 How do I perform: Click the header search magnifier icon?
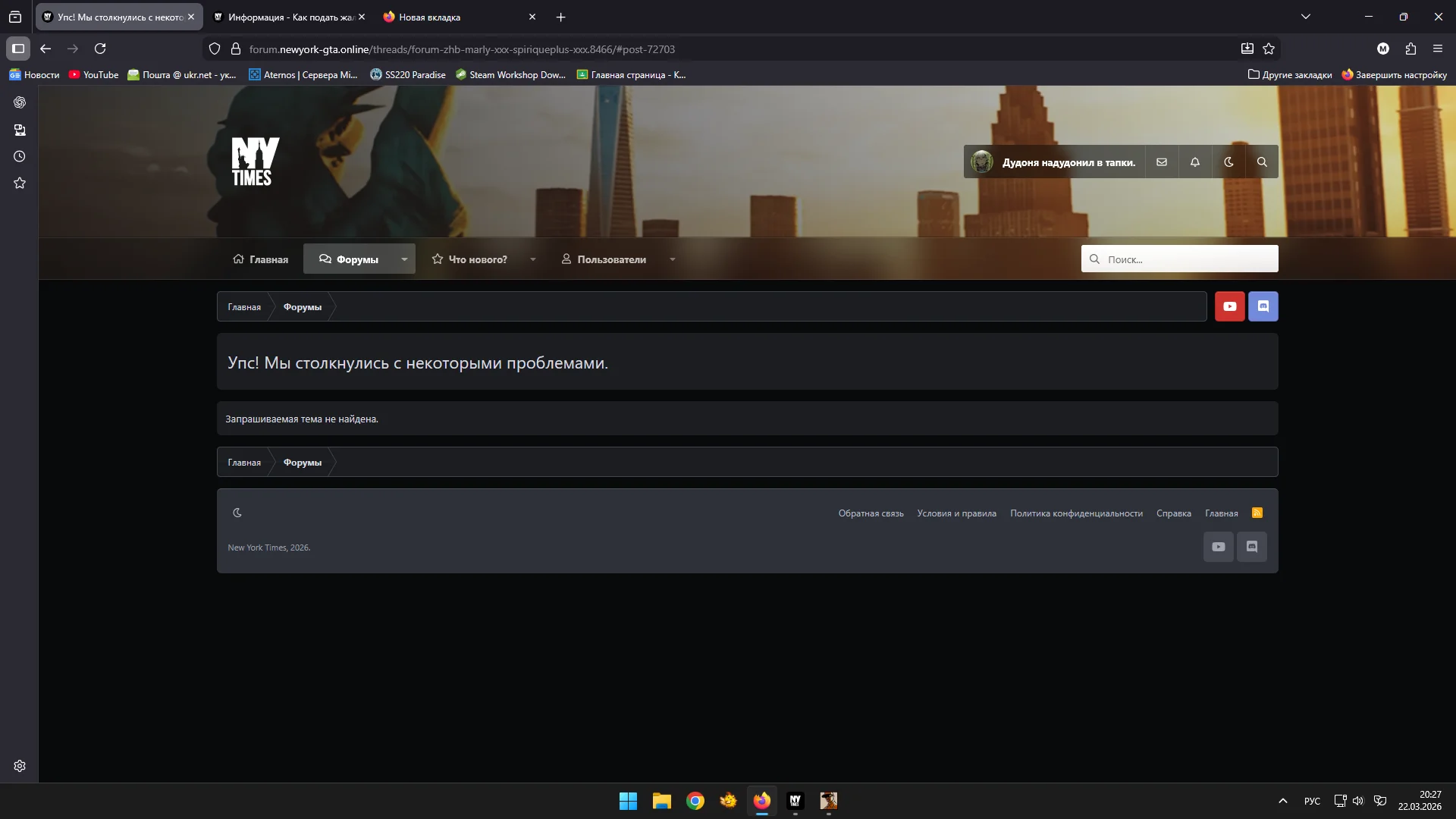tap(1261, 162)
